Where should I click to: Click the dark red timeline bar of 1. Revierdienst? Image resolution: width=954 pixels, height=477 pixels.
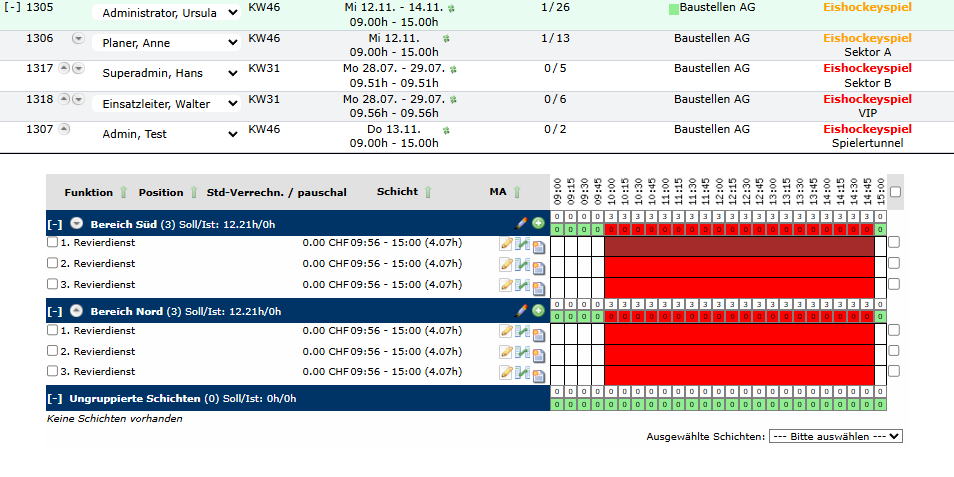739,245
